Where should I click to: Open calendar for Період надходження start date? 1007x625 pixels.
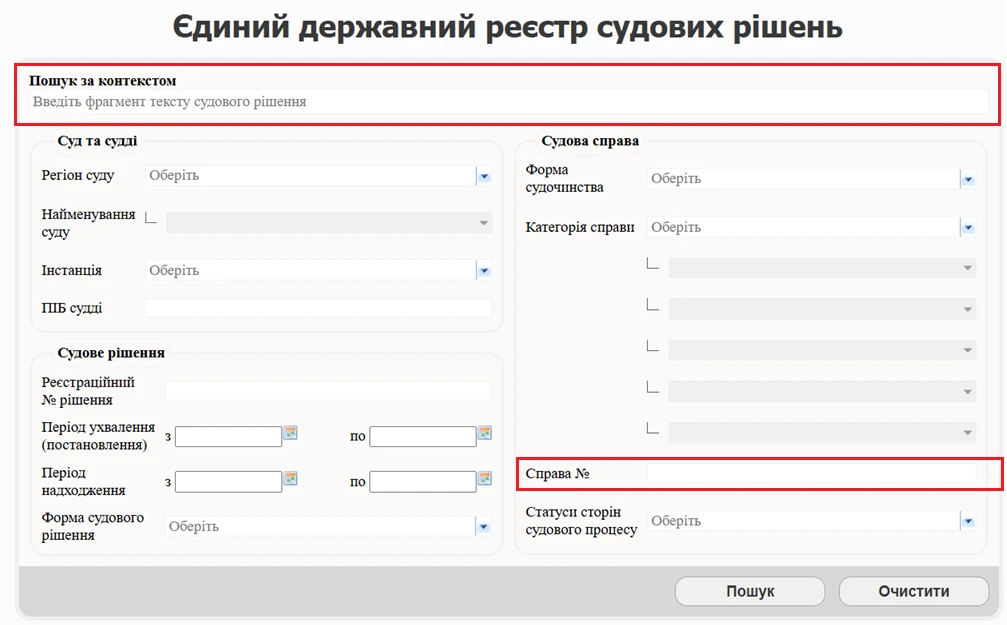[291, 478]
